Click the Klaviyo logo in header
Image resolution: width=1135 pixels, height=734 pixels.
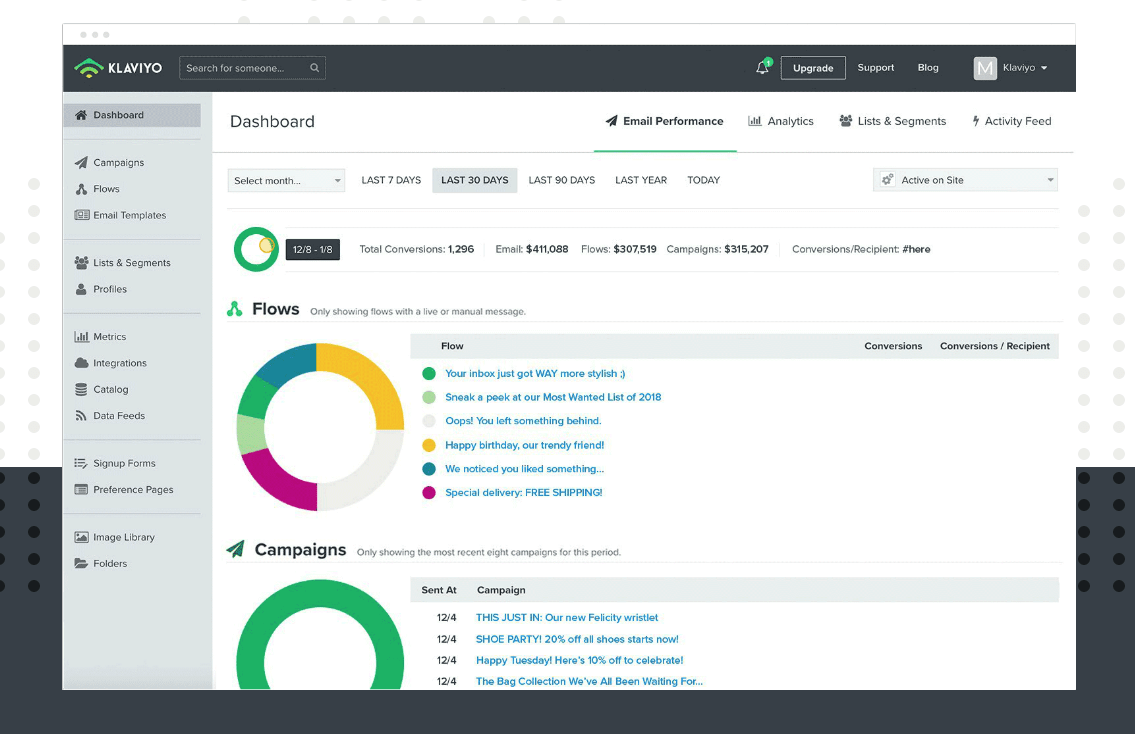[x=118, y=68]
